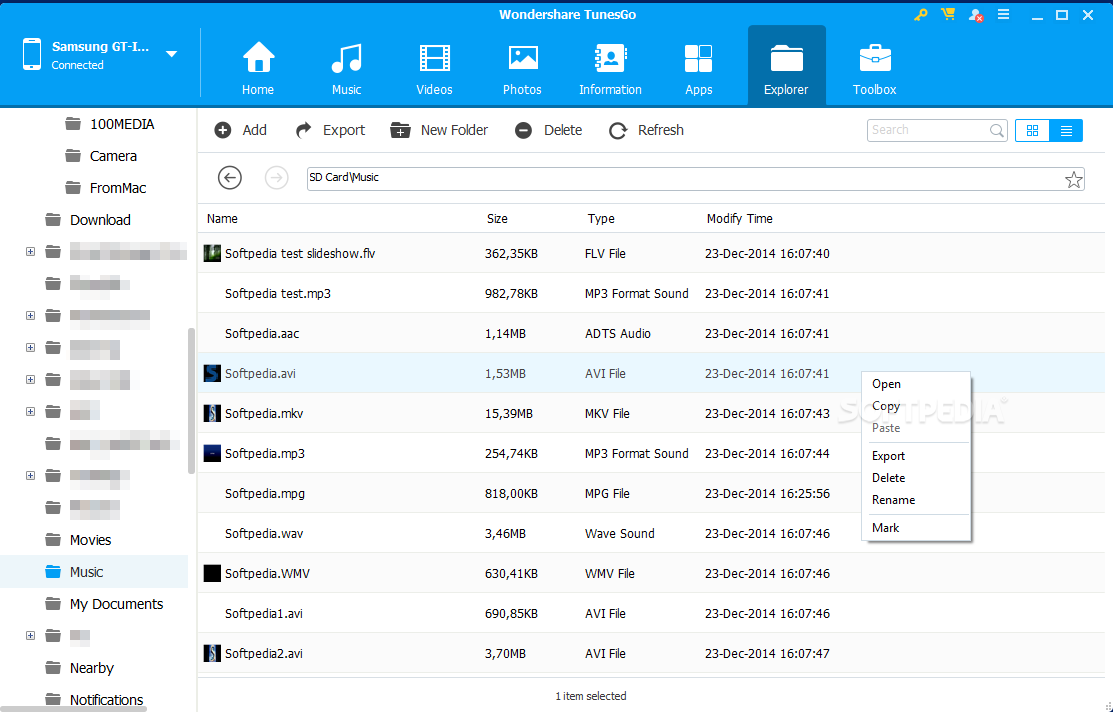Open the Toolbox section

874,68
